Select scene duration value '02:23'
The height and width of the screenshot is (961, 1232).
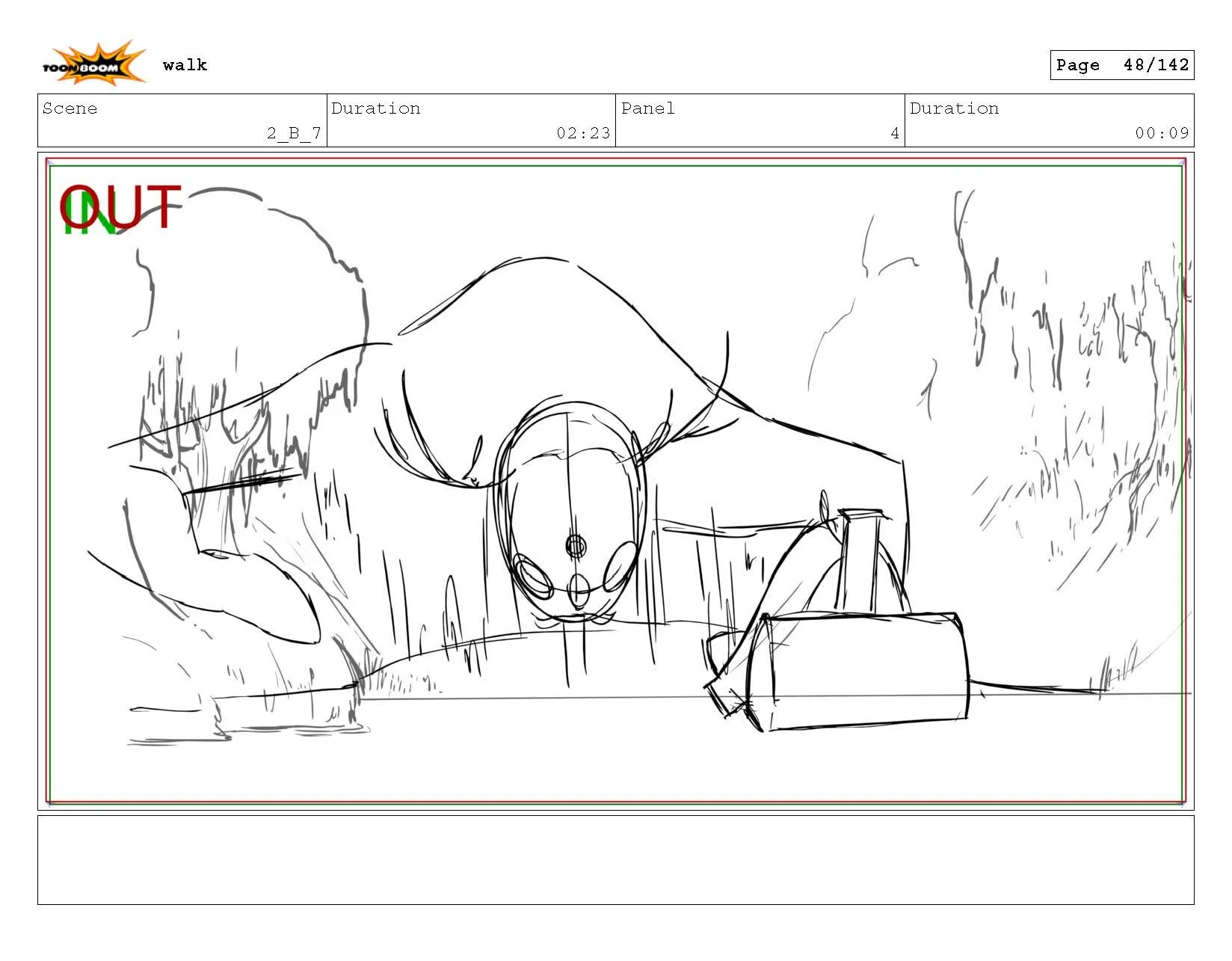pos(583,133)
